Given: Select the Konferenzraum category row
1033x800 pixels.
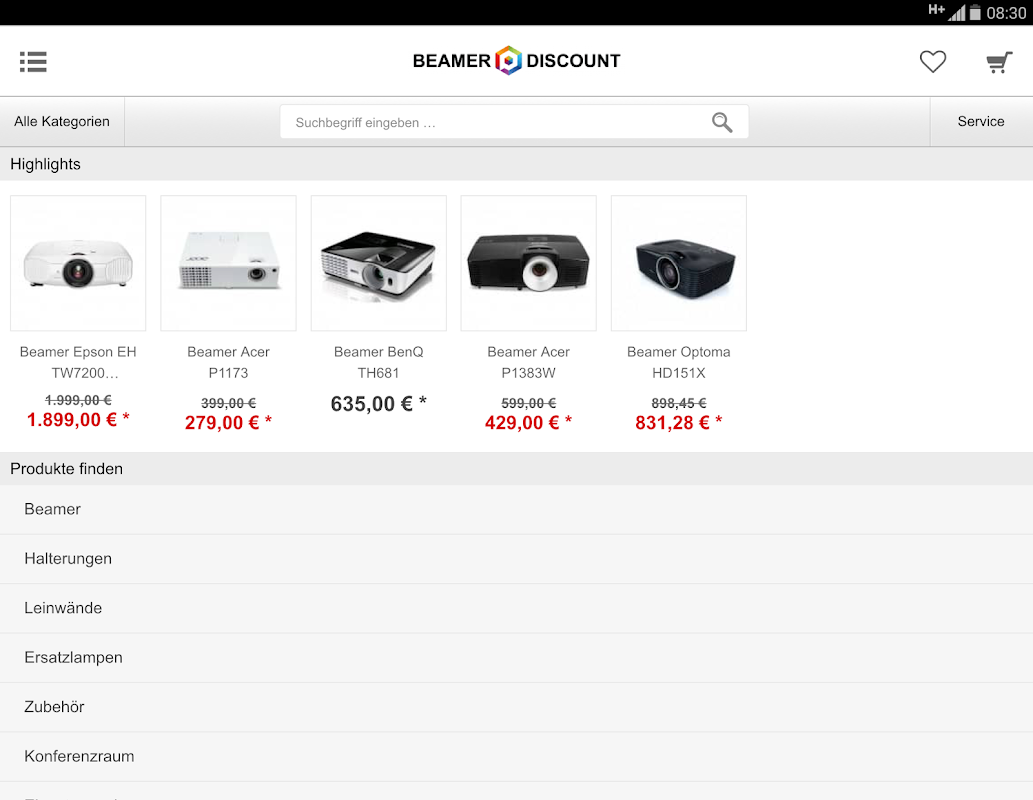Looking at the screenshot, I should (x=516, y=757).
